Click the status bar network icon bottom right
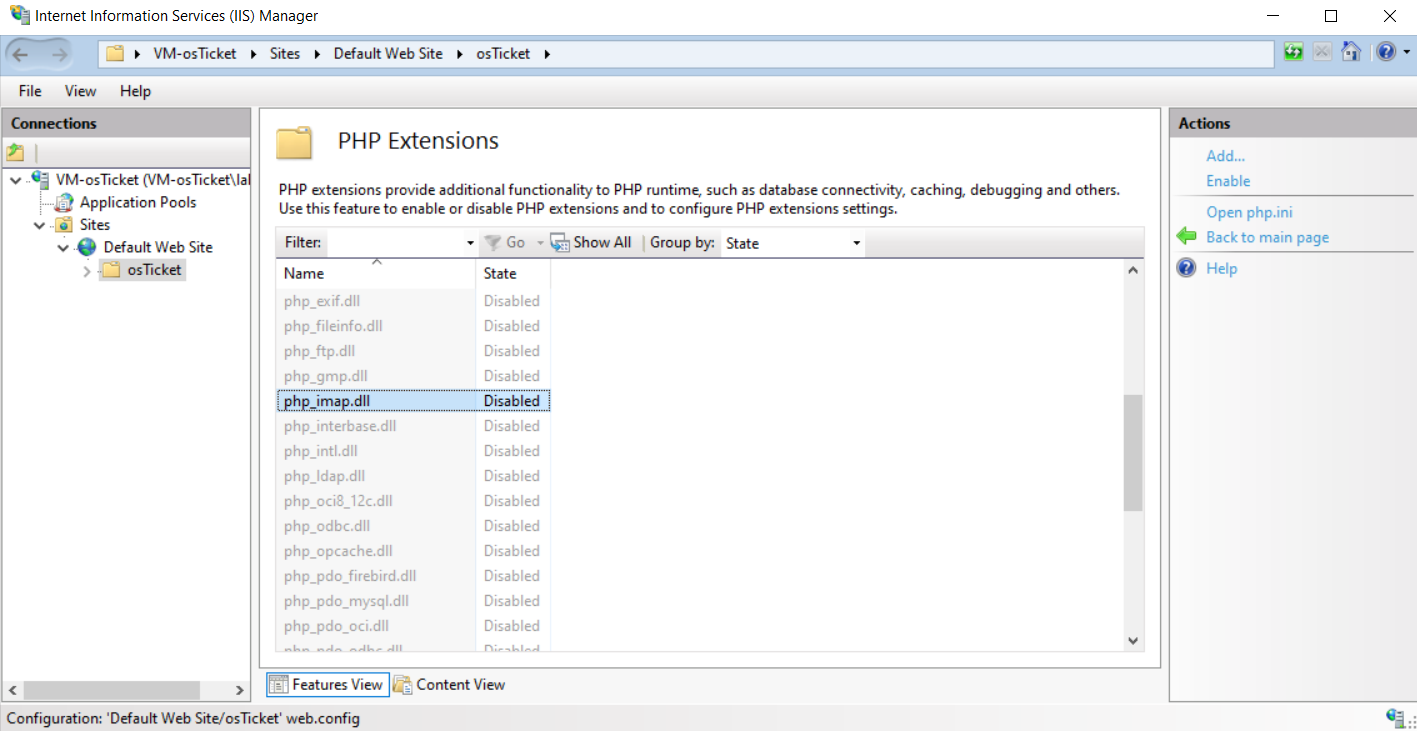The width and height of the screenshot is (1417, 731). pos(1397,717)
